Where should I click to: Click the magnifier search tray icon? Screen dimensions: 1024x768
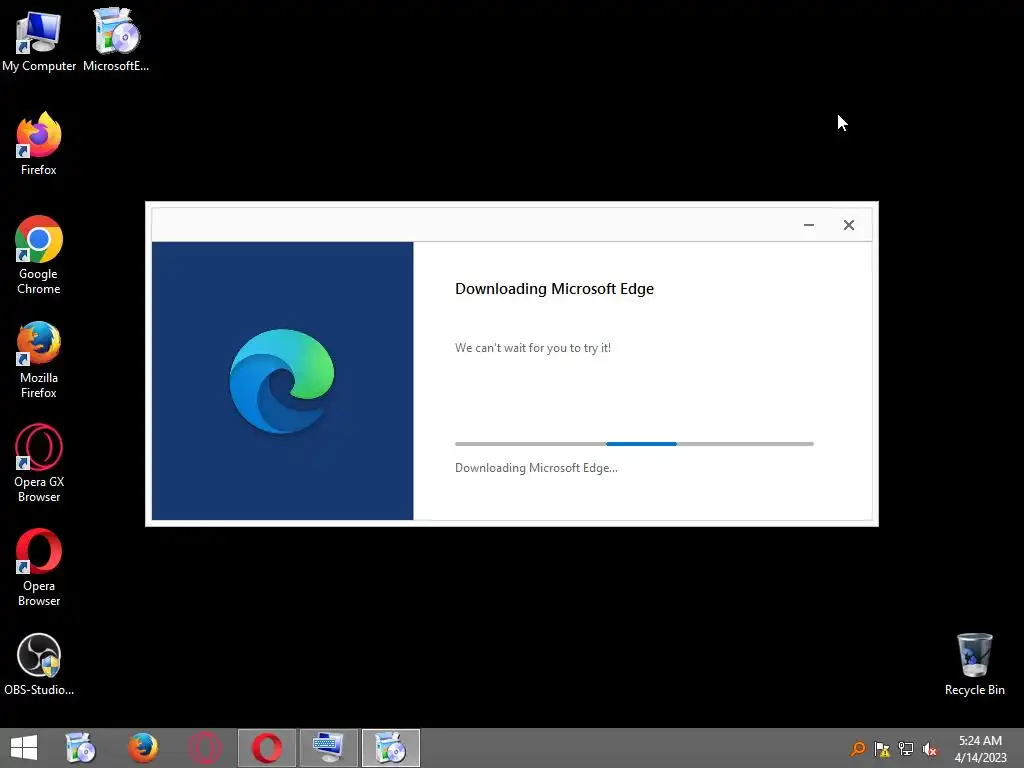(857, 748)
